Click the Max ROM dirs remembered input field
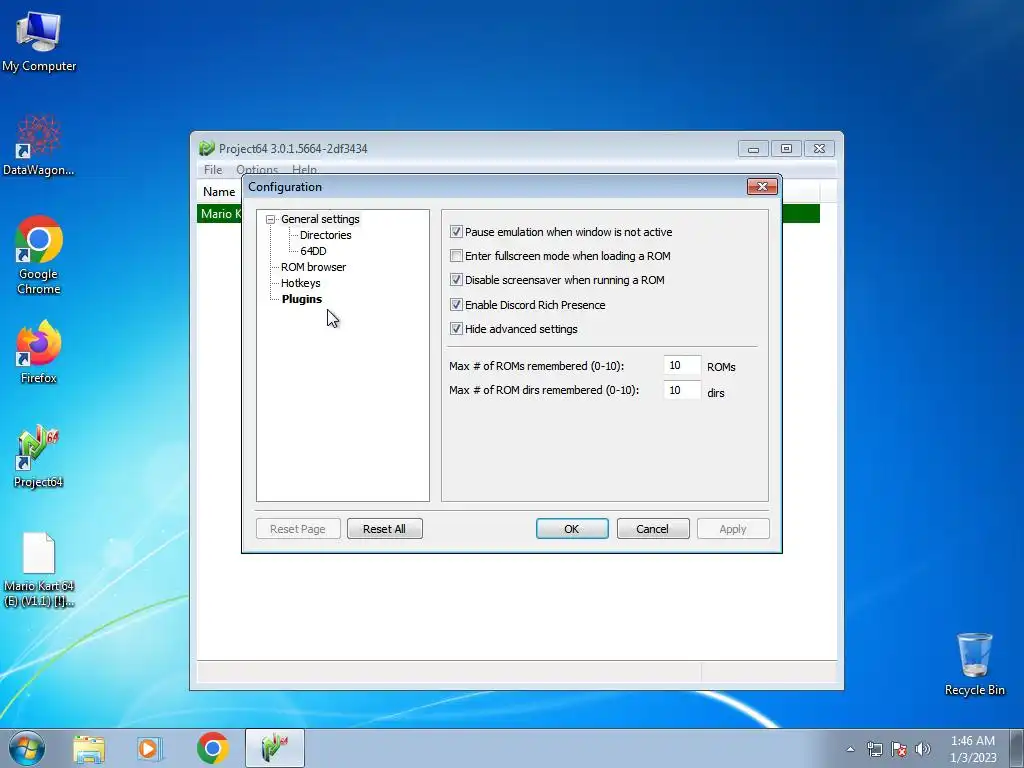 click(x=682, y=391)
